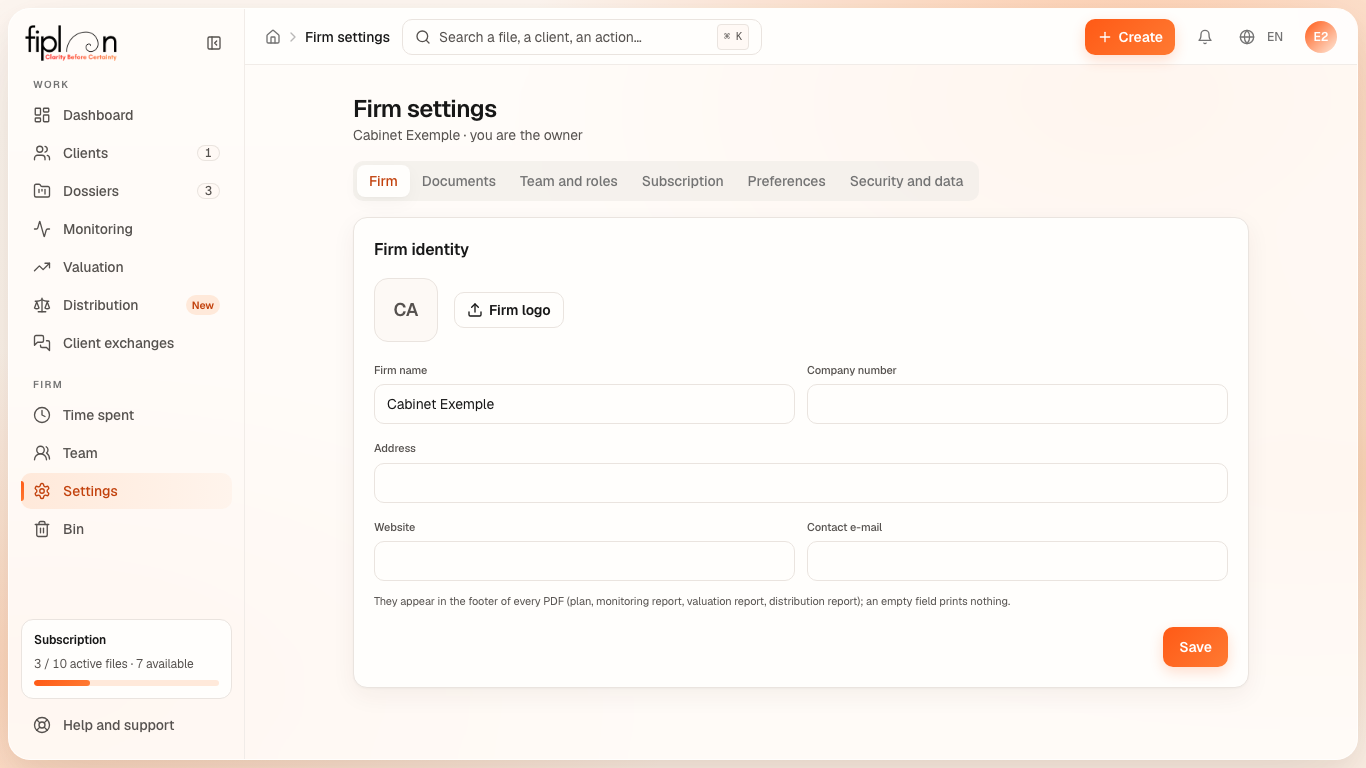
Task: Click the Time spent clock icon
Action: (x=42, y=415)
